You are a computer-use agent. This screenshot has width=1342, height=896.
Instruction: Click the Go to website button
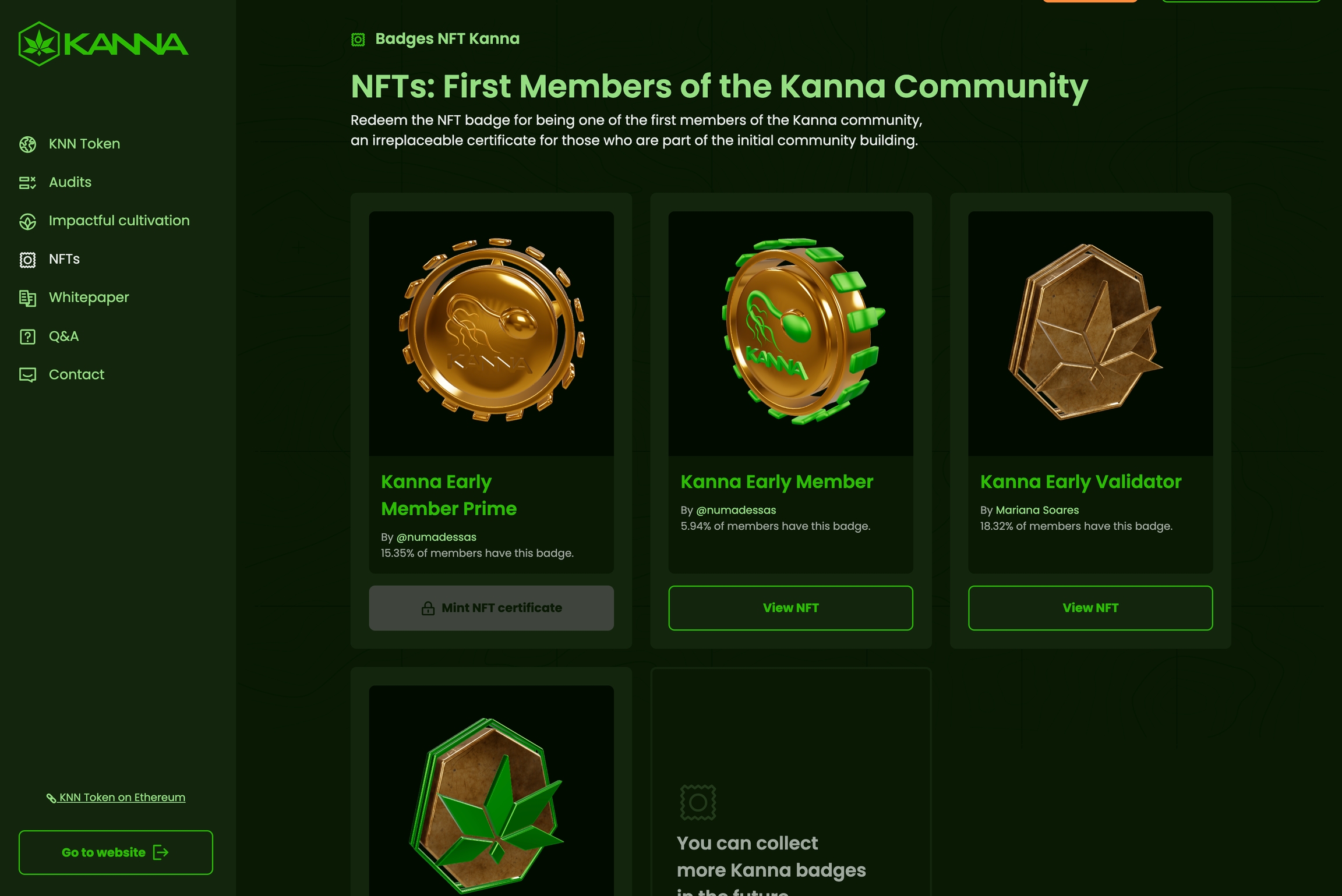(115, 852)
